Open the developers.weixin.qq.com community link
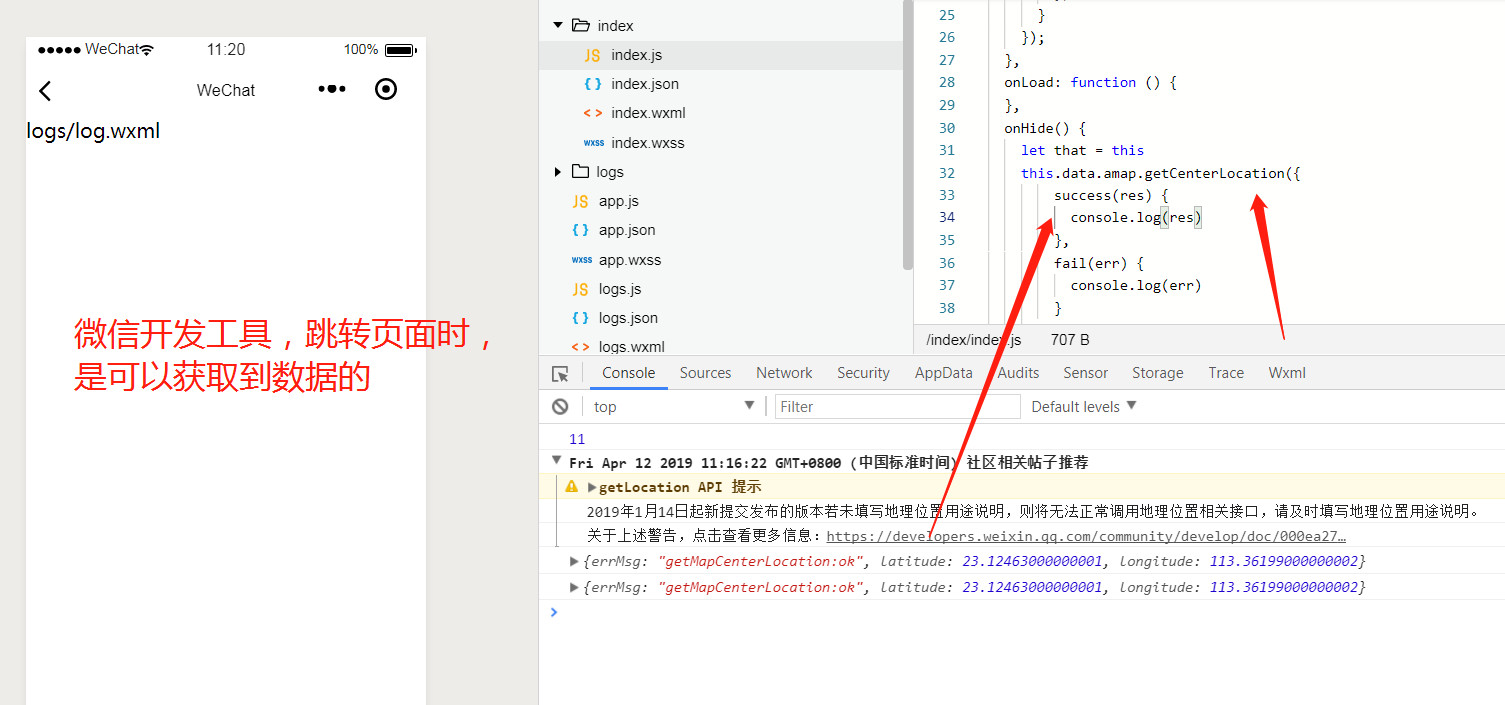Screen dimensions: 1505x705 tap(1086, 536)
